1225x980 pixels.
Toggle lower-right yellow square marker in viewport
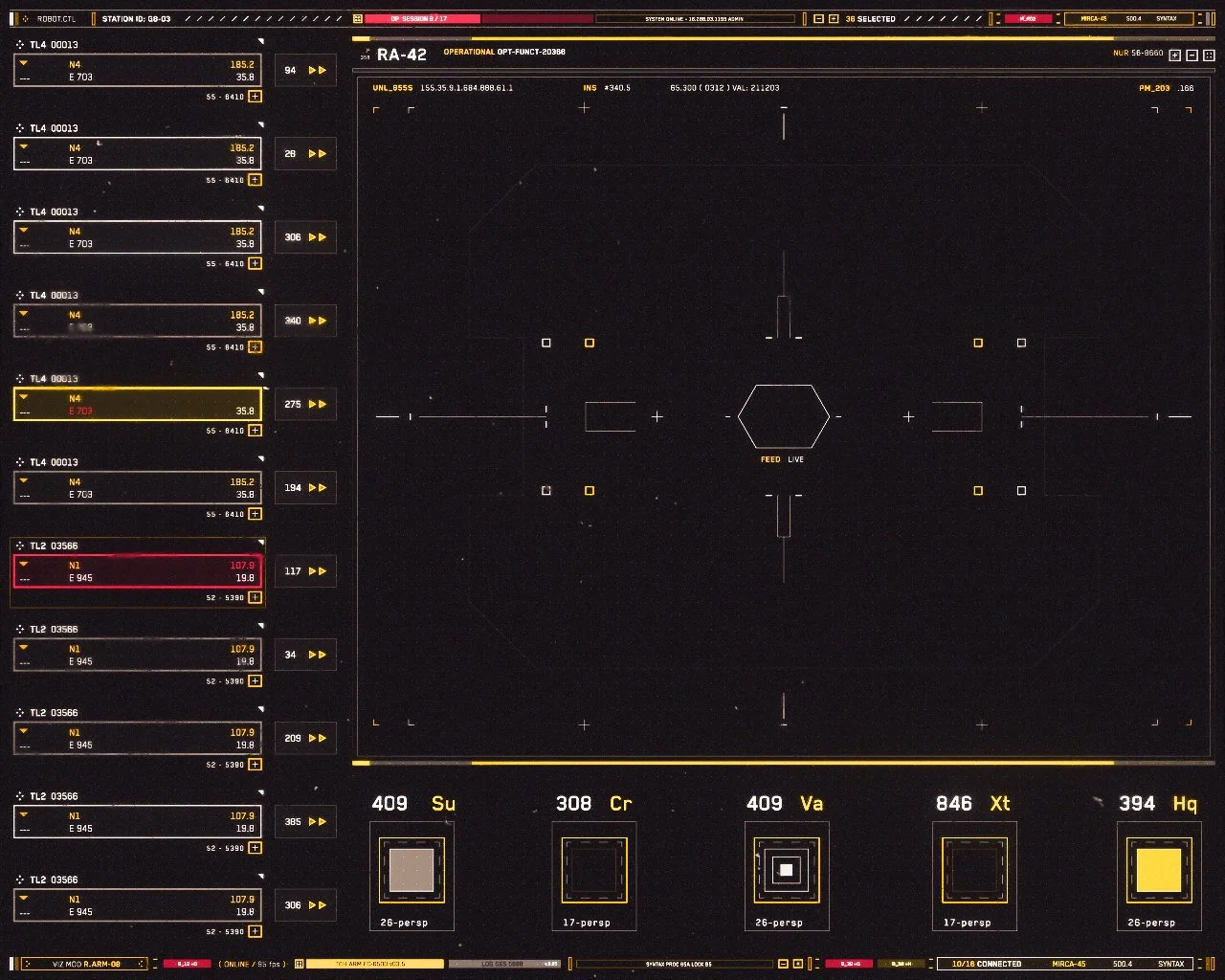click(x=978, y=491)
